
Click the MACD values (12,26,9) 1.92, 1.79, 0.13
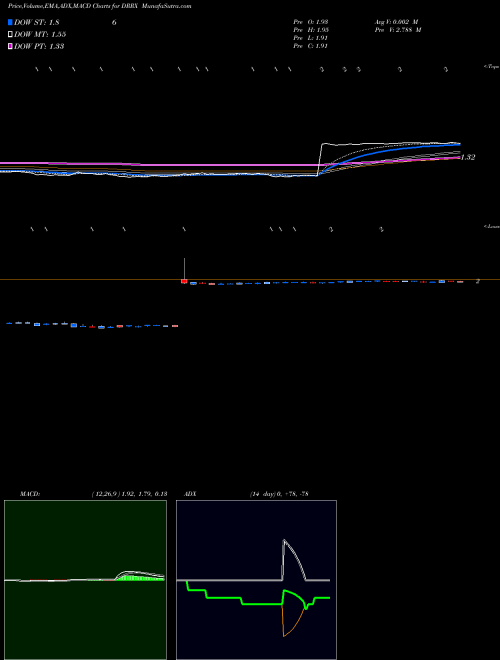click(x=129, y=494)
